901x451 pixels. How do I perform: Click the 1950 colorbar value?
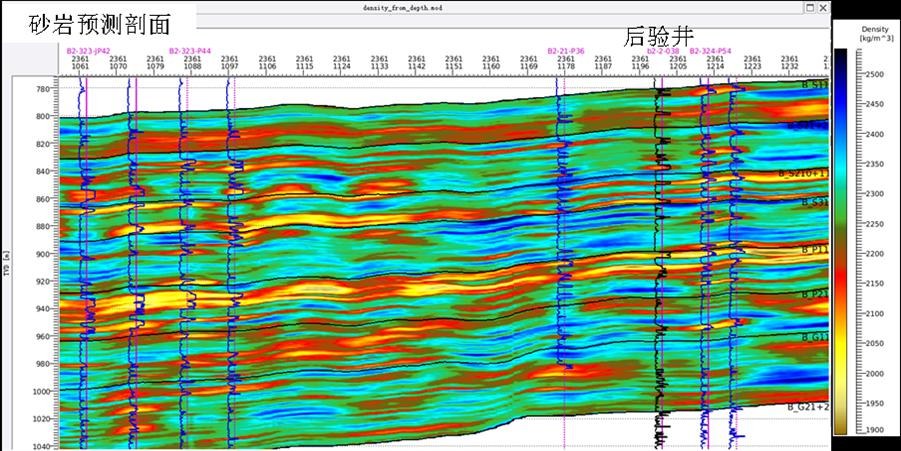click(876, 403)
